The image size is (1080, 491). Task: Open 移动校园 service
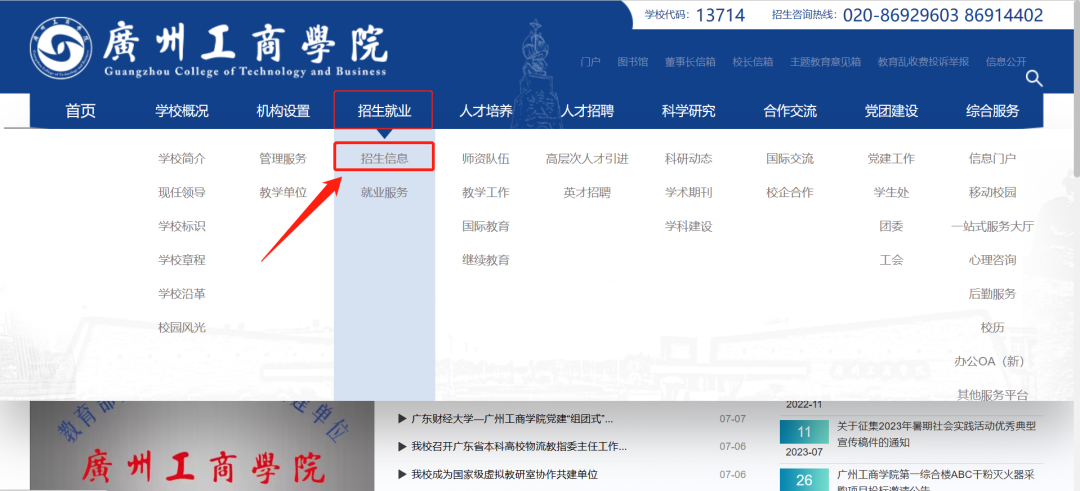click(993, 193)
